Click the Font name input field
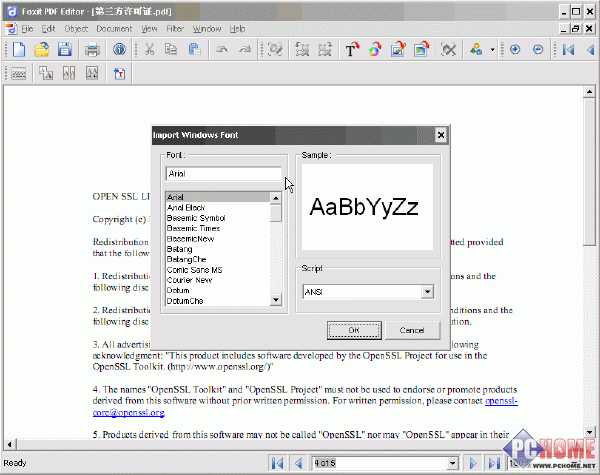 pyautogui.click(x=224, y=174)
